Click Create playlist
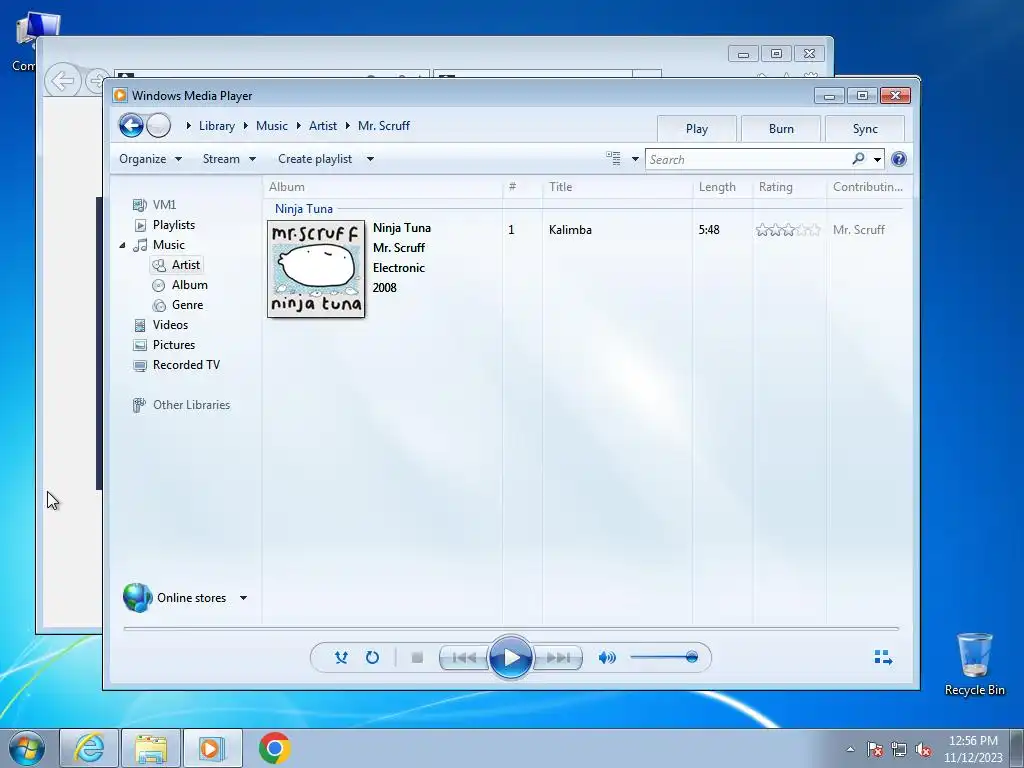This screenshot has width=1024, height=768. 315,159
